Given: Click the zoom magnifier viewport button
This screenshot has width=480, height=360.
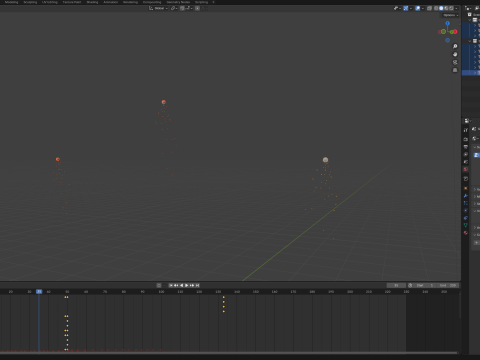Looking at the screenshot, I should (455, 46).
